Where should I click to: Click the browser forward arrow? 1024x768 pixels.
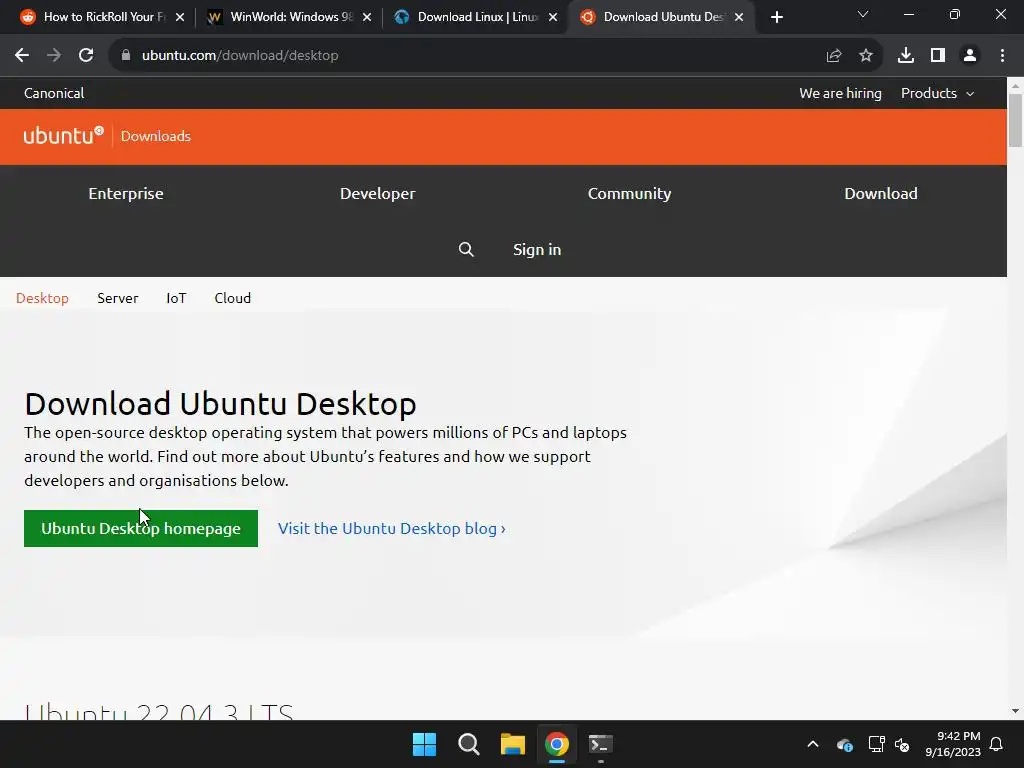(54, 56)
